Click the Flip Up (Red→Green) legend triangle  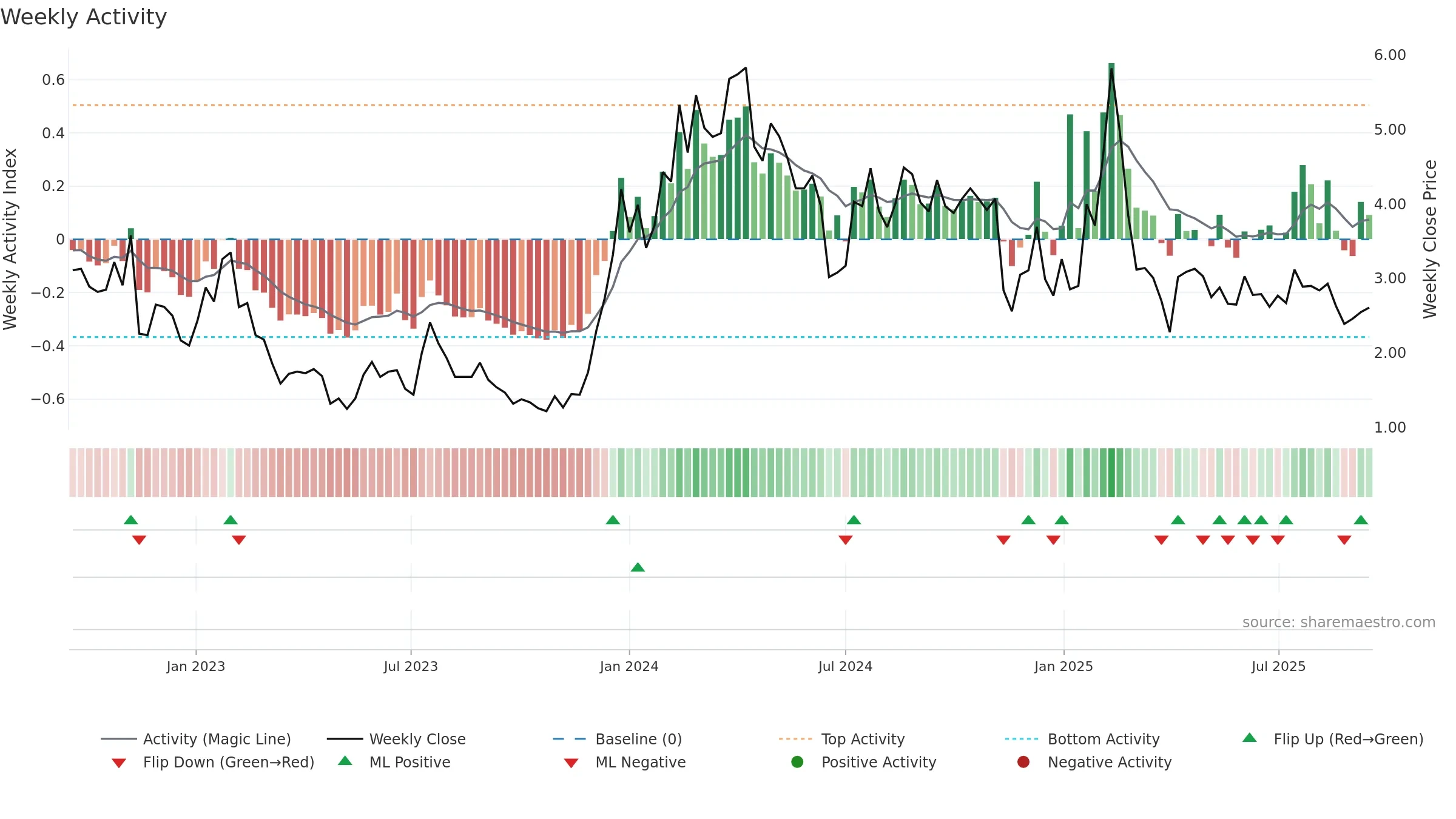1250,738
